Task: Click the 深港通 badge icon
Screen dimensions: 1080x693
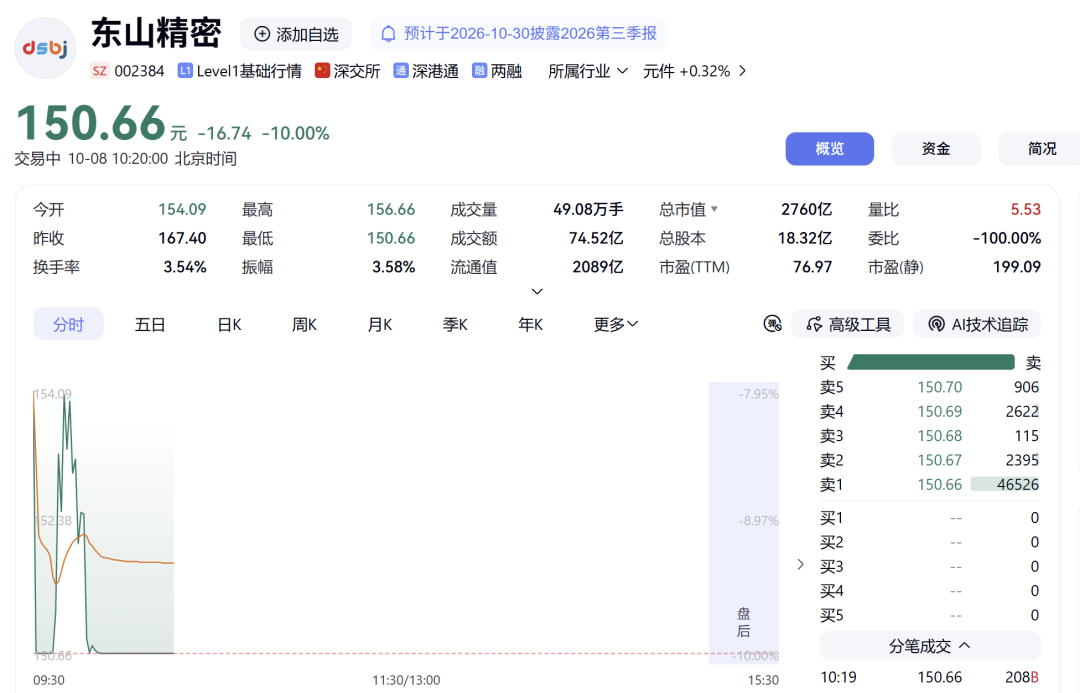Action: click(400, 71)
